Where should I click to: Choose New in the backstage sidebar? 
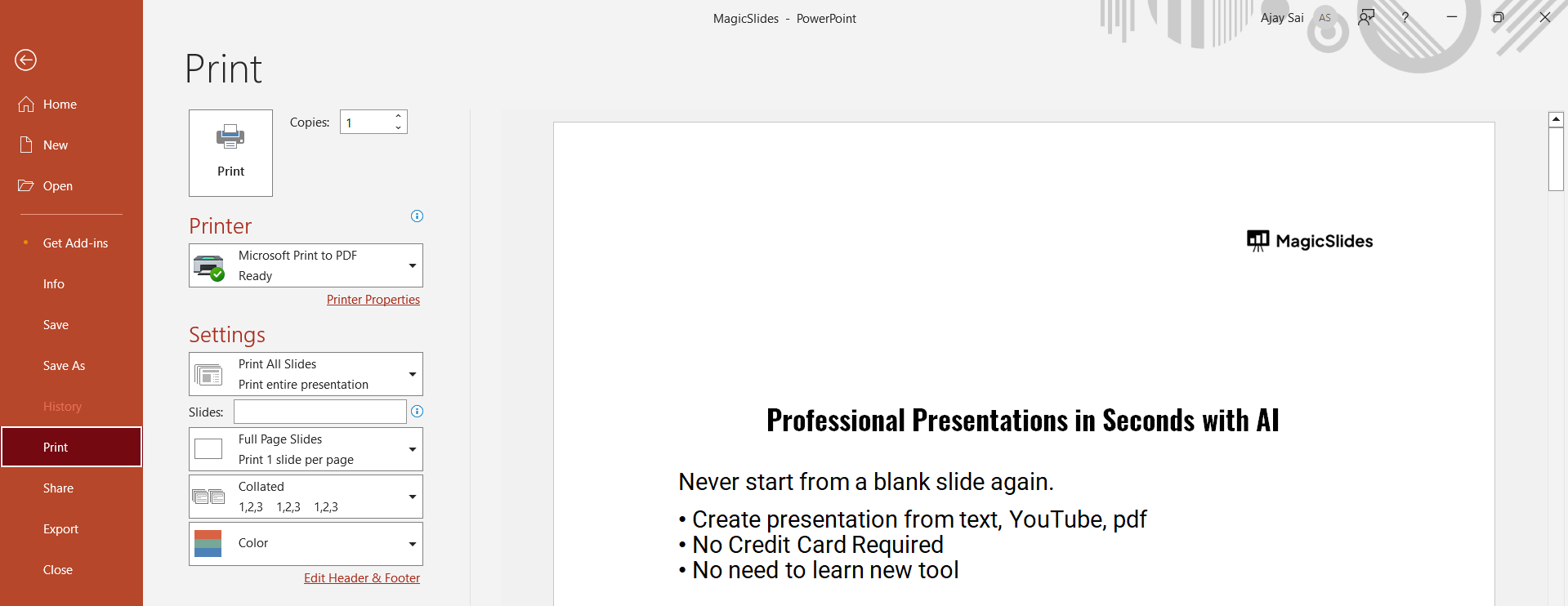point(71,145)
